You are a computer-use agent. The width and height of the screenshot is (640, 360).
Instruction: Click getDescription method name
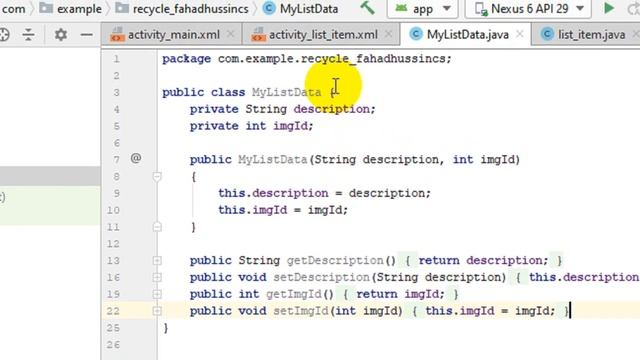(335, 260)
